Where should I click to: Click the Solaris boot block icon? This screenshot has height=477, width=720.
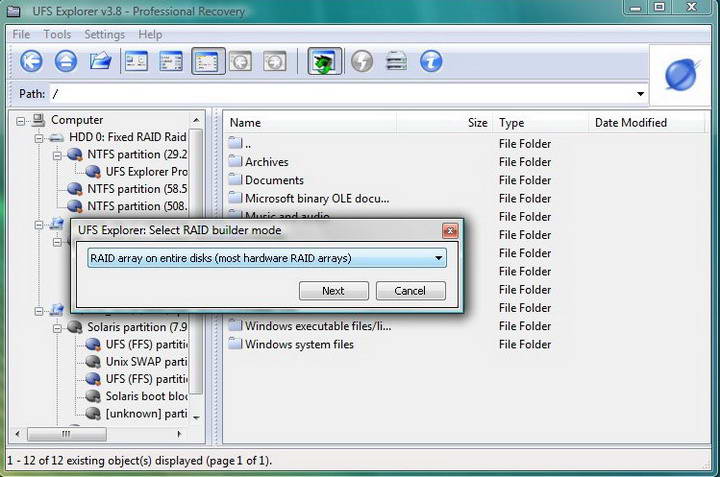(93, 396)
